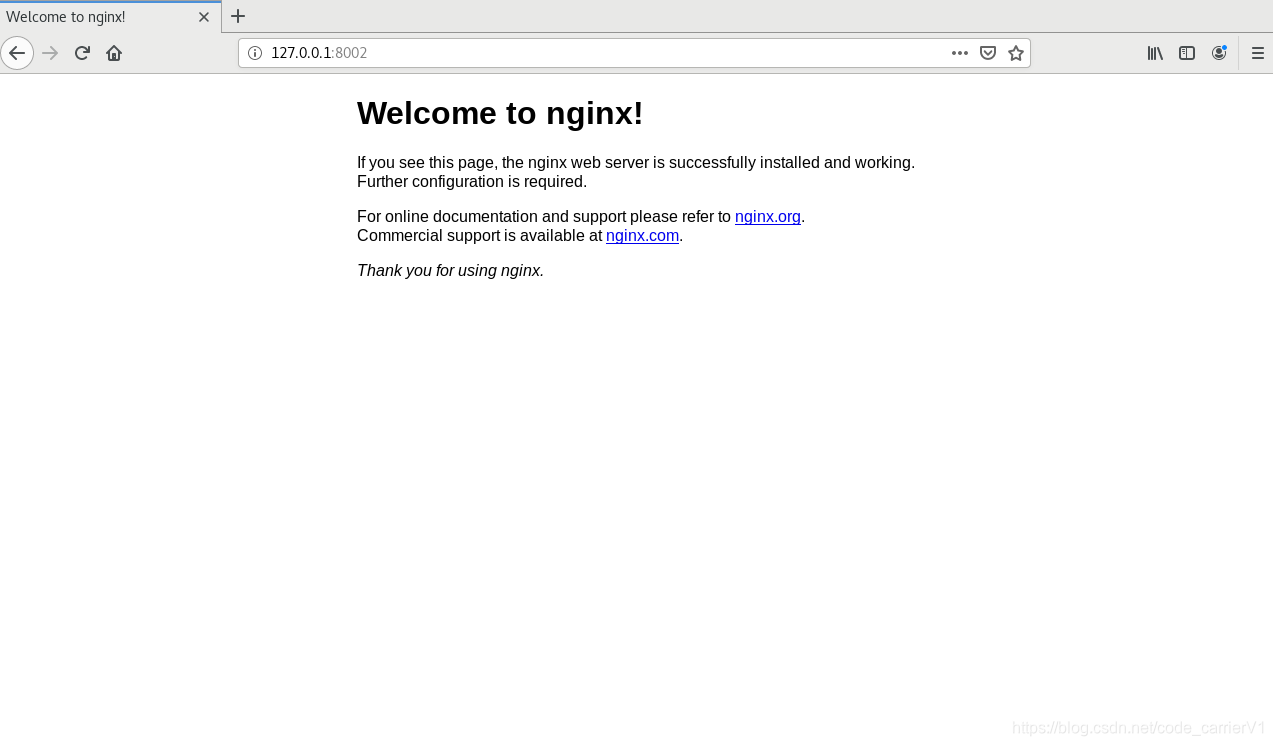Open the Library bookshelf icon
The width and height of the screenshot is (1273, 746).
tap(1155, 53)
